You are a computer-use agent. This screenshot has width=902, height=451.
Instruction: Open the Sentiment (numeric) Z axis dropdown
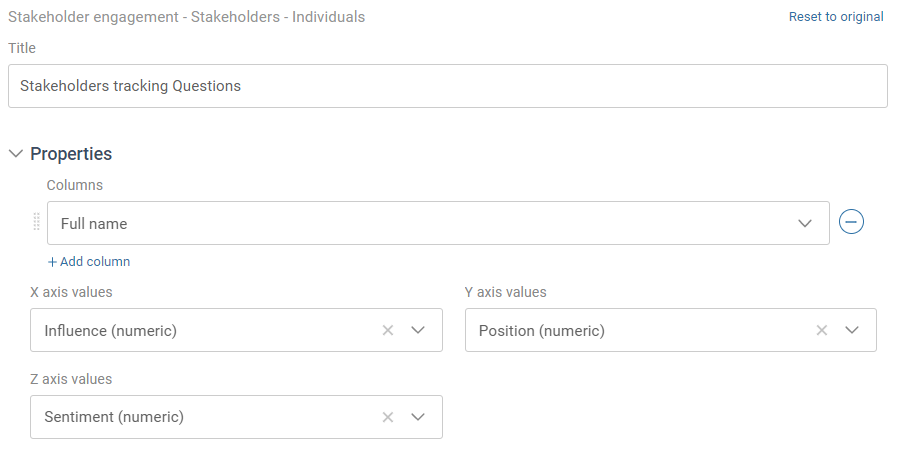[x=236, y=417]
